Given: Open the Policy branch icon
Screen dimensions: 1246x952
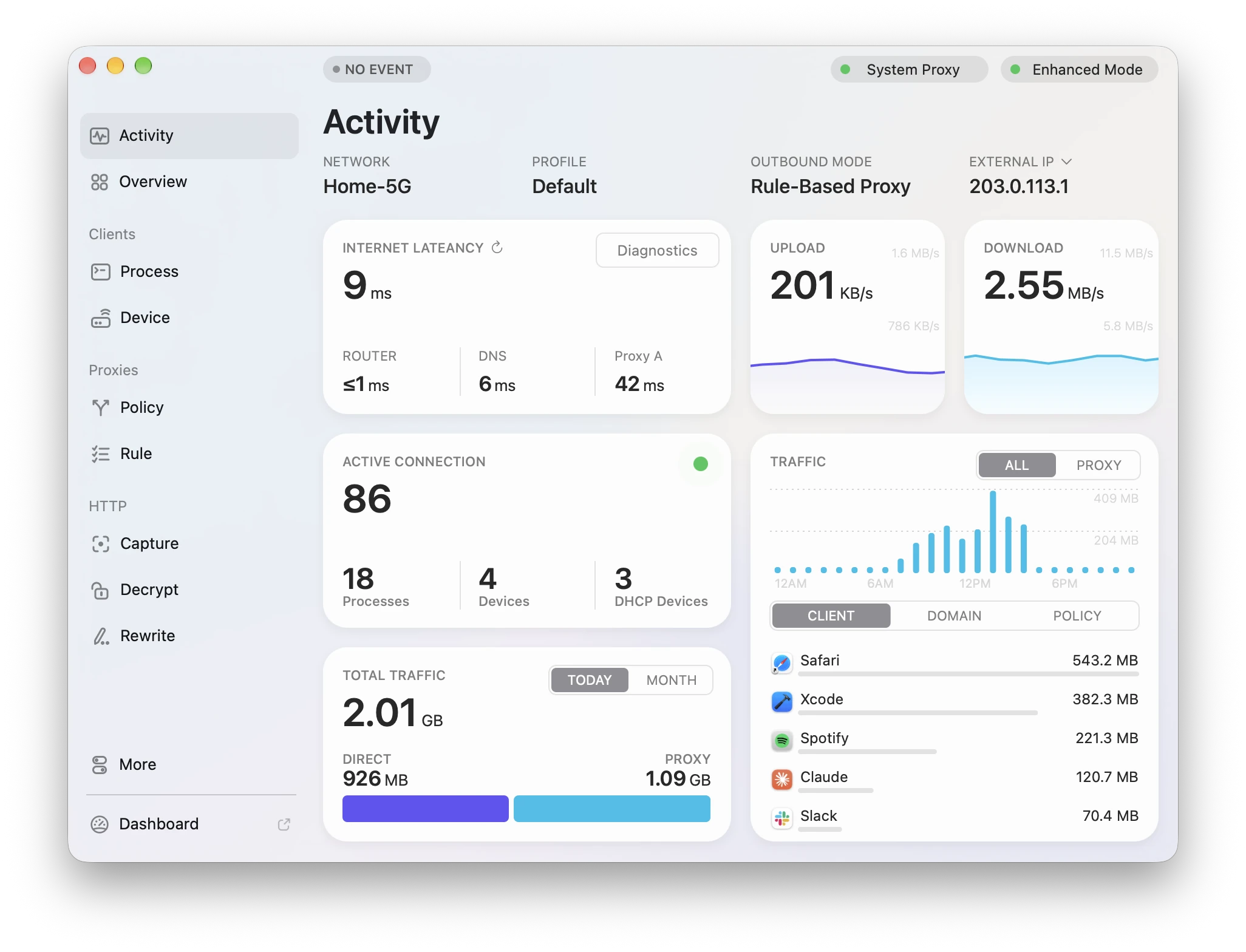Looking at the screenshot, I should point(100,407).
